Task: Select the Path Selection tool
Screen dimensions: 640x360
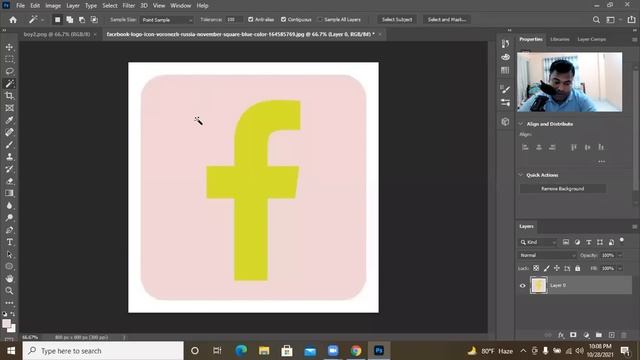Action: (x=9, y=254)
